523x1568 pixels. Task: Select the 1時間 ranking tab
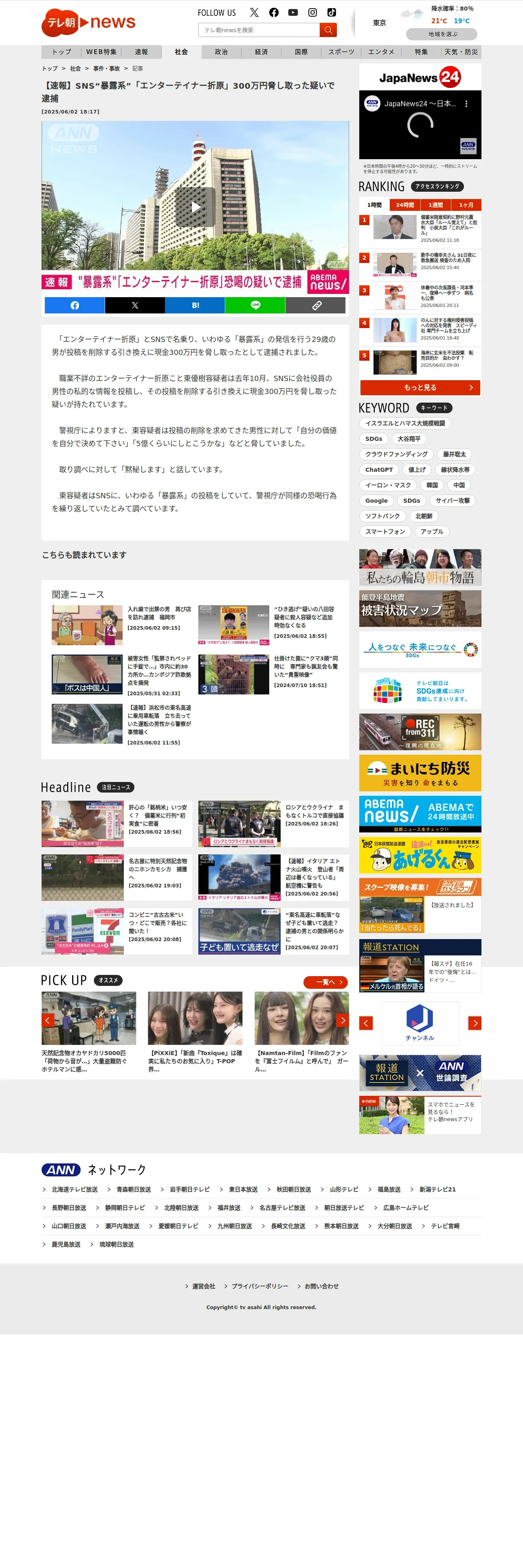click(374, 204)
